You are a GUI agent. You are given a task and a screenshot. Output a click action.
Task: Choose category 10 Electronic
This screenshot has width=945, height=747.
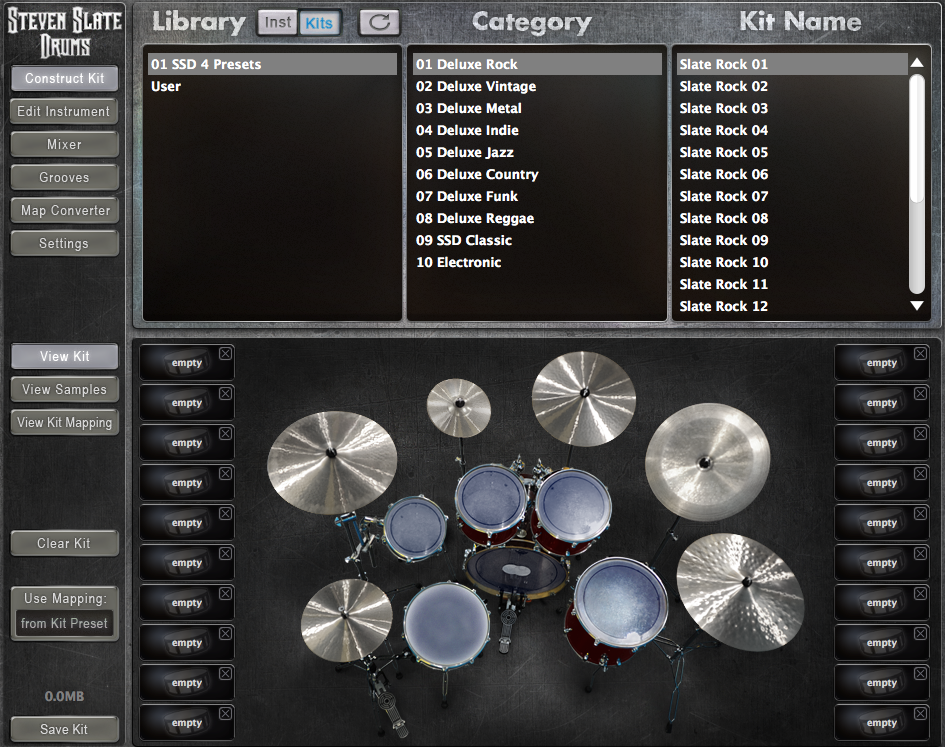(537, 262)
